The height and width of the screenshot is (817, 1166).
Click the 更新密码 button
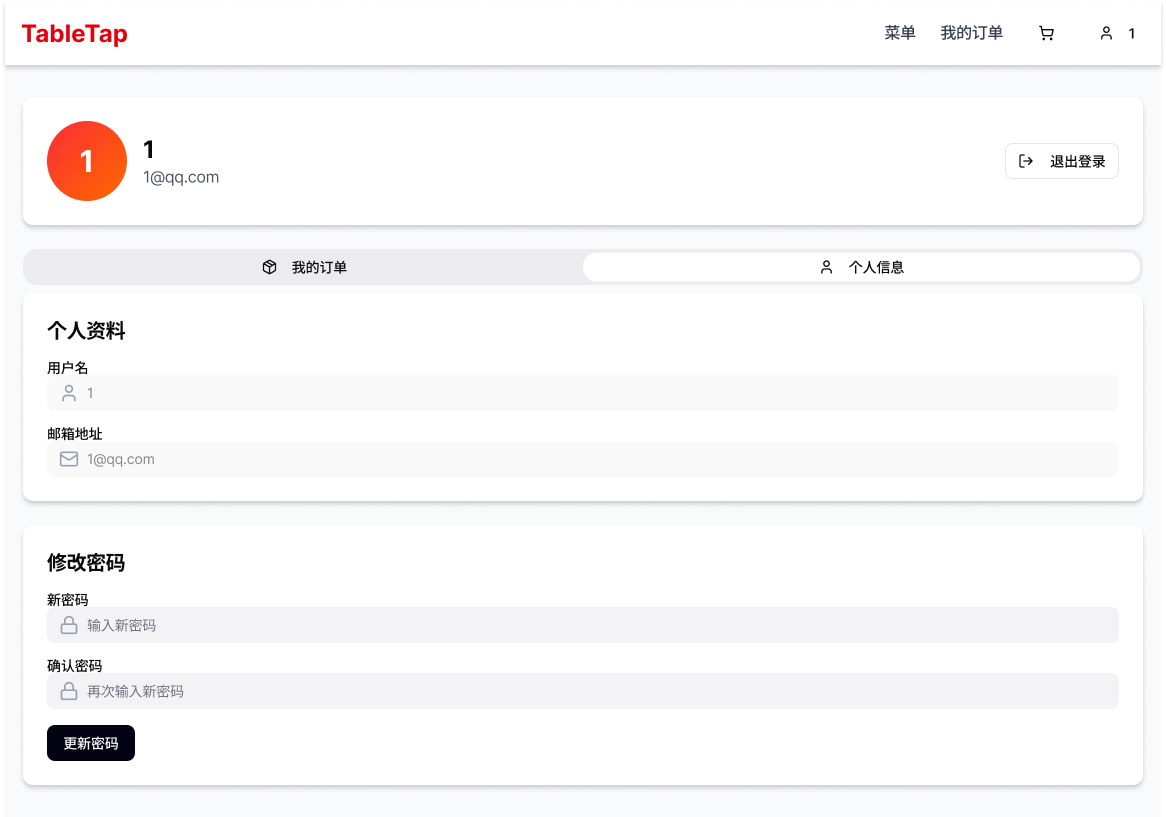[x=91, y=743]
